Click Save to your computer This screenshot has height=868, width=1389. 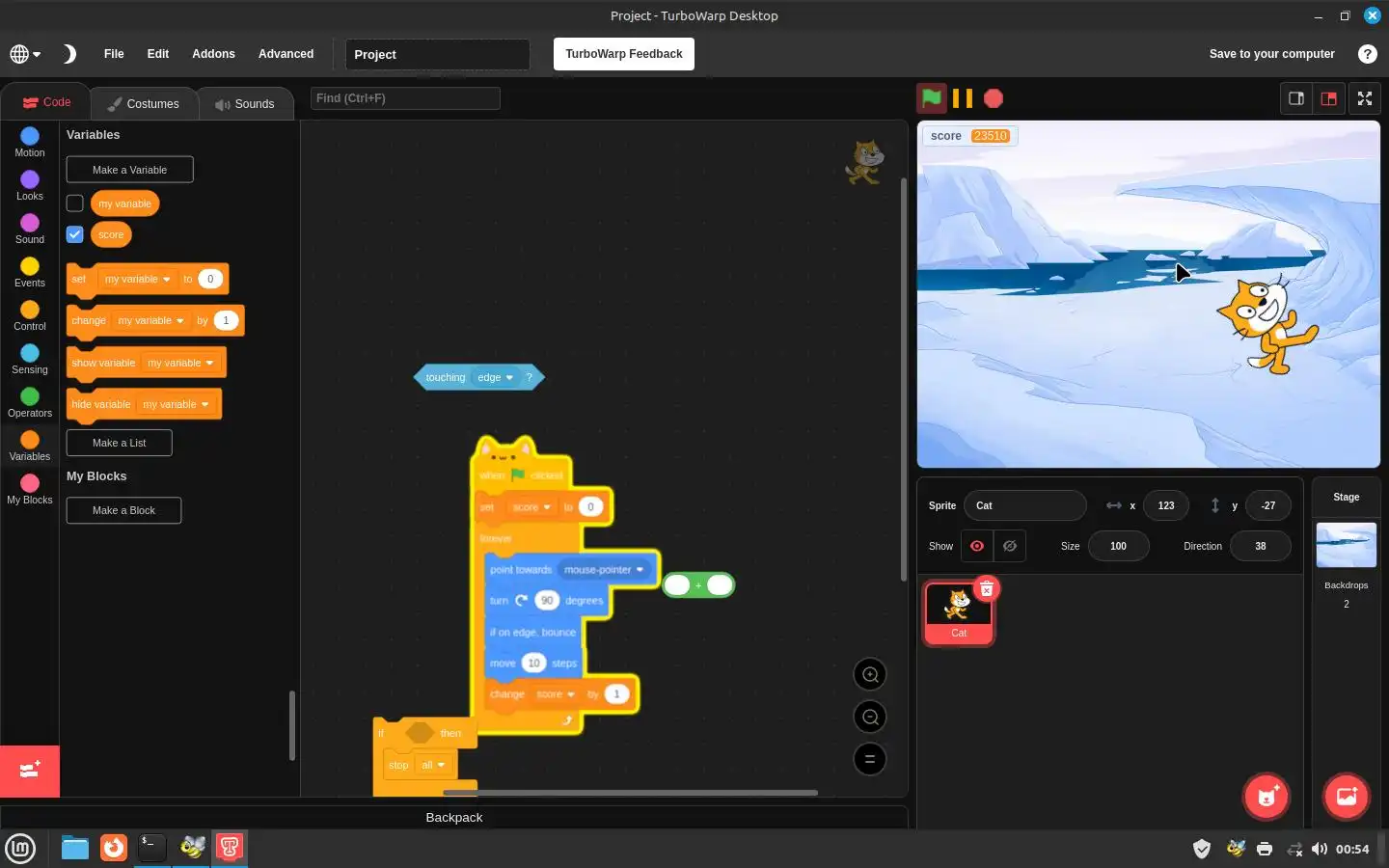pos(1271,54)
